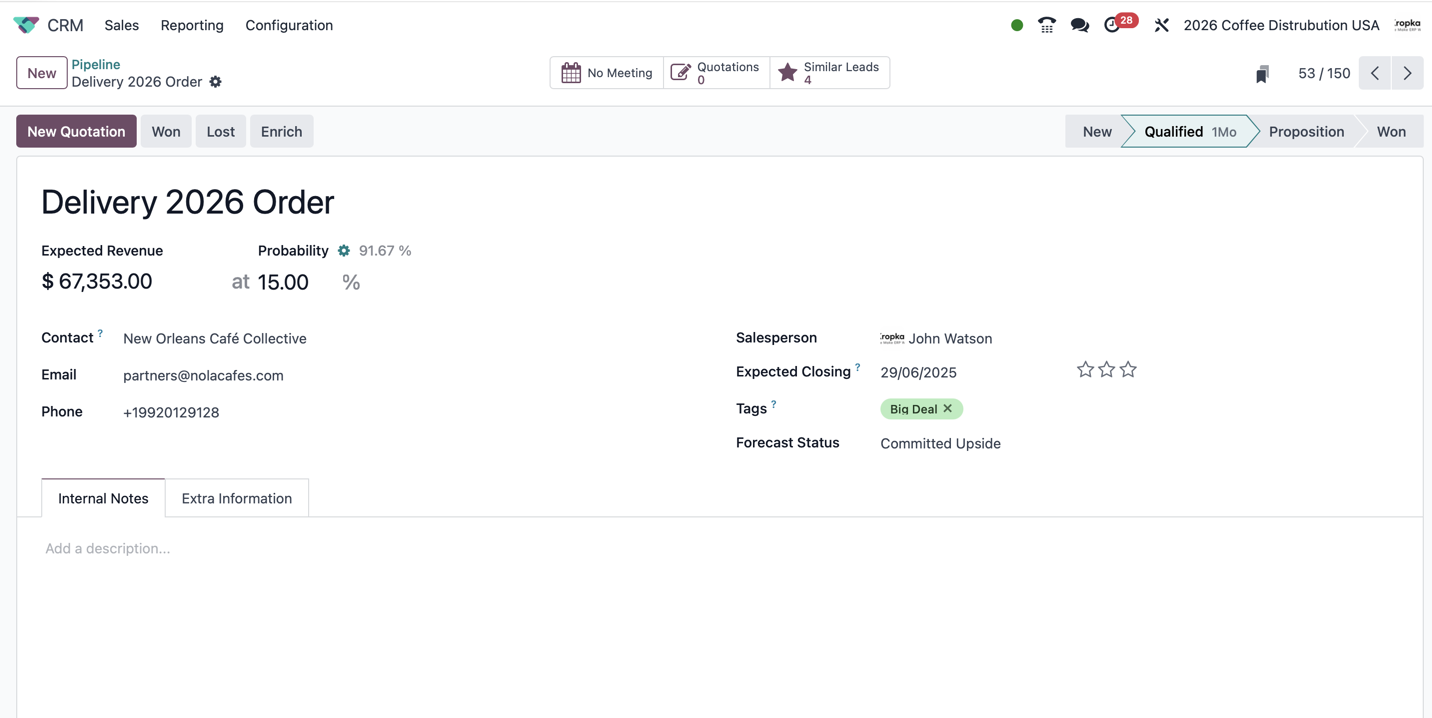Open the Configuration menu
Image resolution: width=1432 pixels, height=718 pixels.
[289, 25]
